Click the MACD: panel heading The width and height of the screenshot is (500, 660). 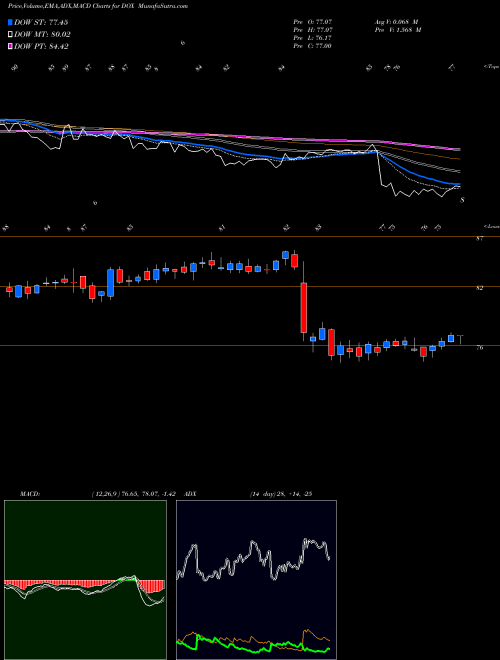coord(29,494)
